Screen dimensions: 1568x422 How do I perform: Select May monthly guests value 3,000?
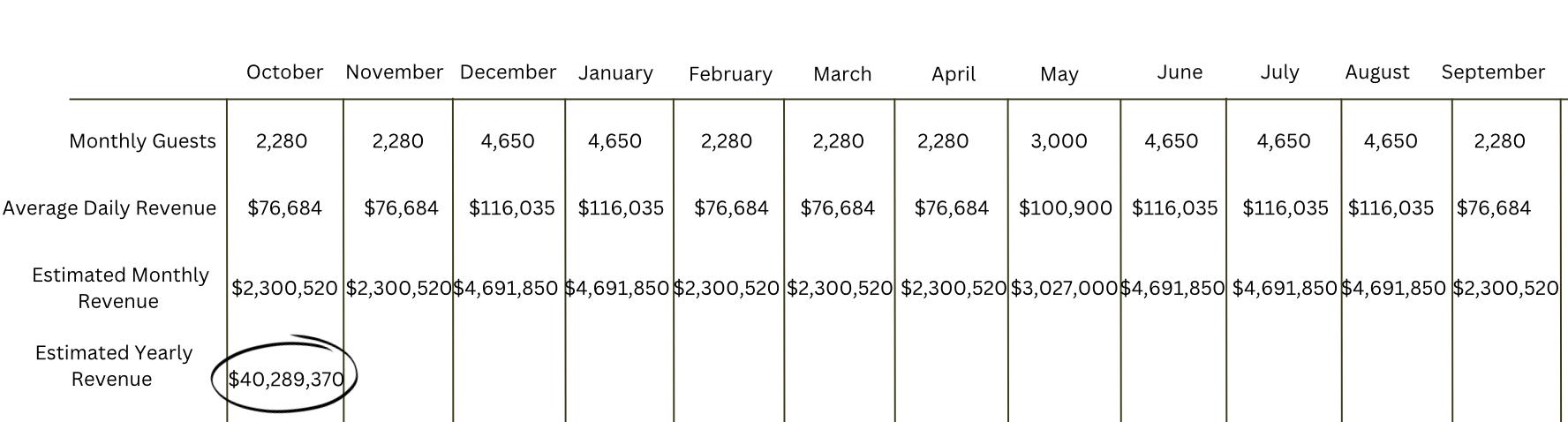coord(1059,141)
